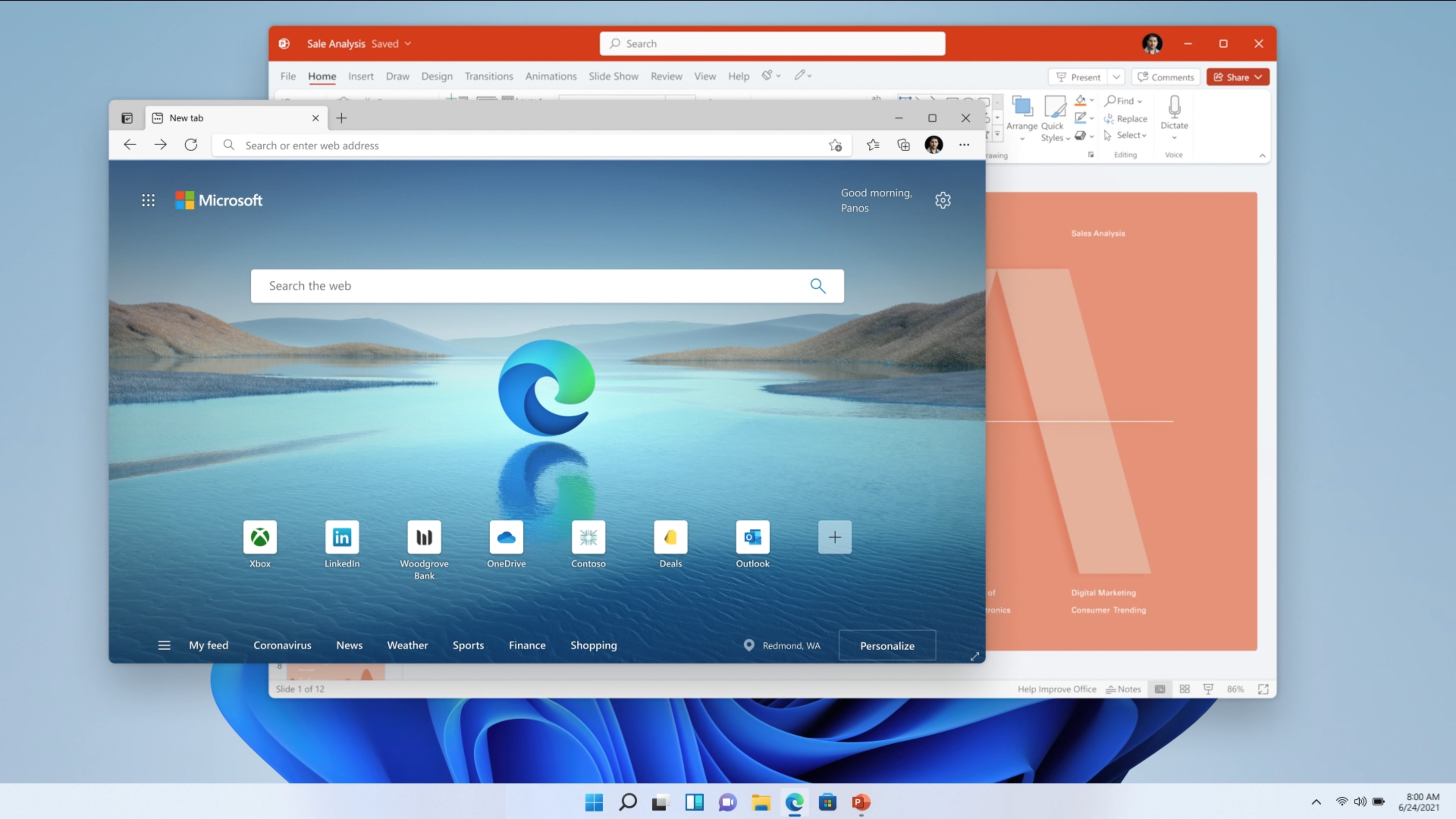Open the OneDrive quick link tile
Viewport: 1456px width, 819px height.
(507, 537)
